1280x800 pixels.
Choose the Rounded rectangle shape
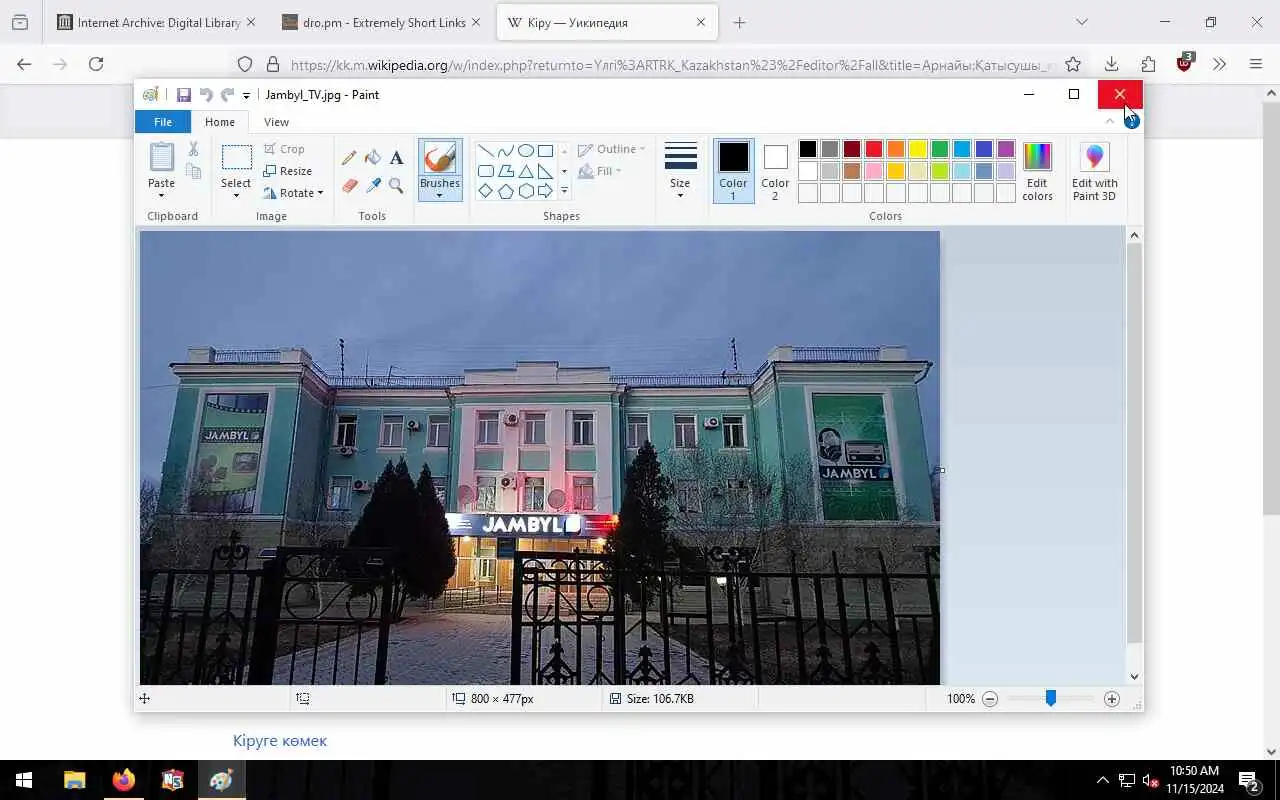tap(485, 171)
